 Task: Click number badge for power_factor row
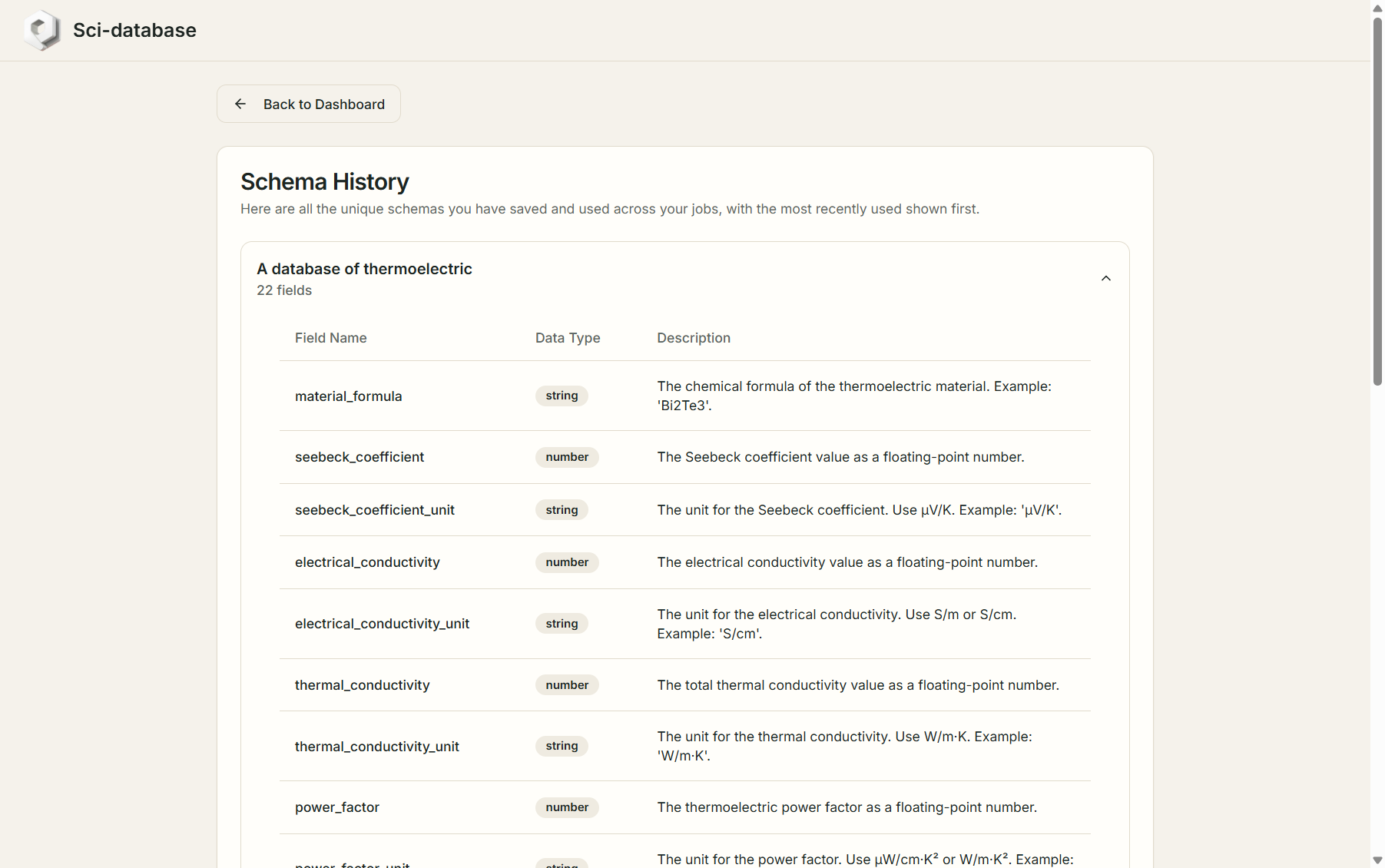[x=567, y=807]
